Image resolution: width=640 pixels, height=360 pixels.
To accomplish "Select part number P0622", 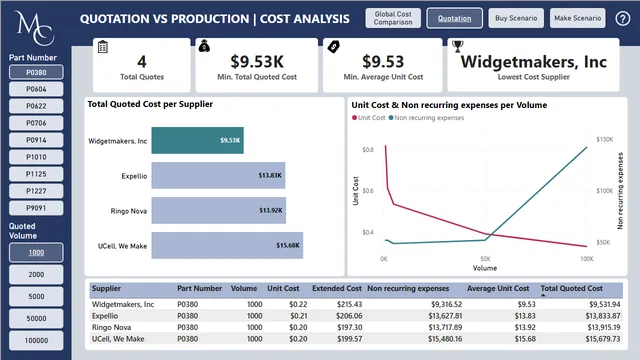I will click(36, 106).
